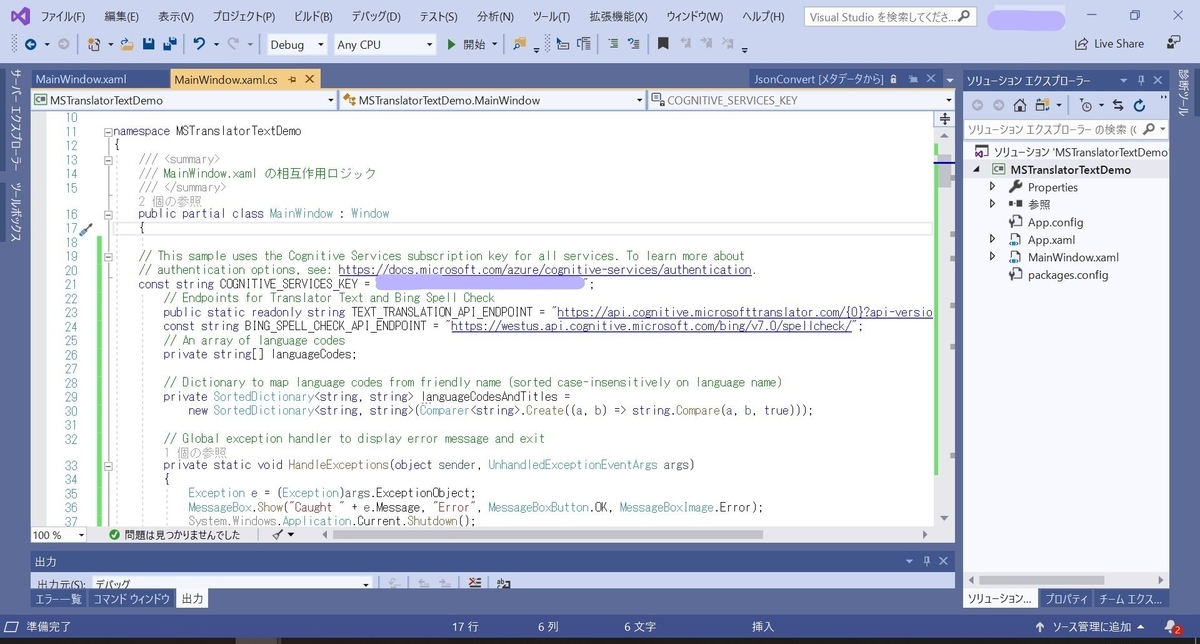Viewport: 1200px width, 644px height.
Task: Click the Live Share button
Action: (x=1109, y=44)
